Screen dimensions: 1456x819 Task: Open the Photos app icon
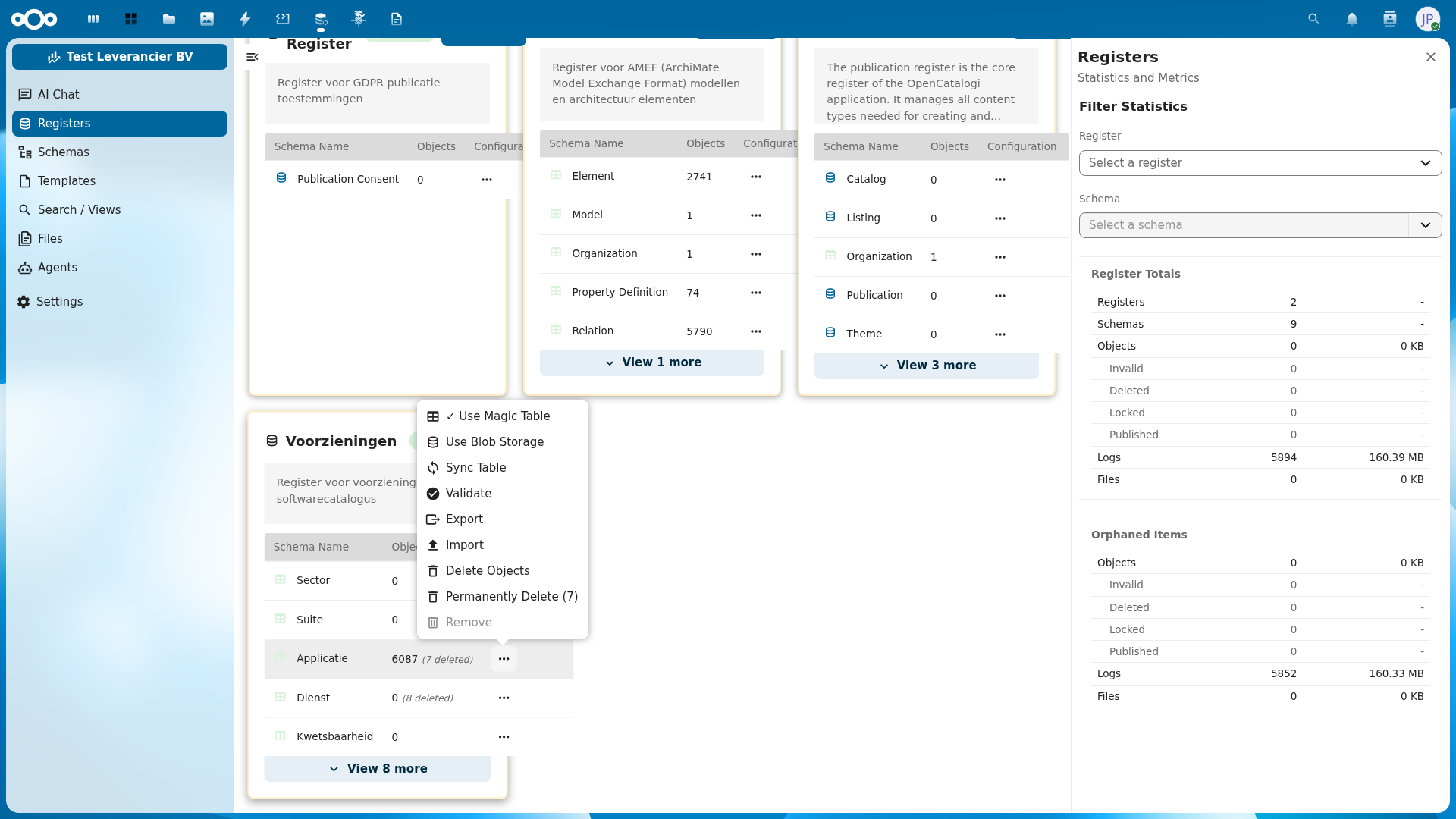tap(207, 19)
